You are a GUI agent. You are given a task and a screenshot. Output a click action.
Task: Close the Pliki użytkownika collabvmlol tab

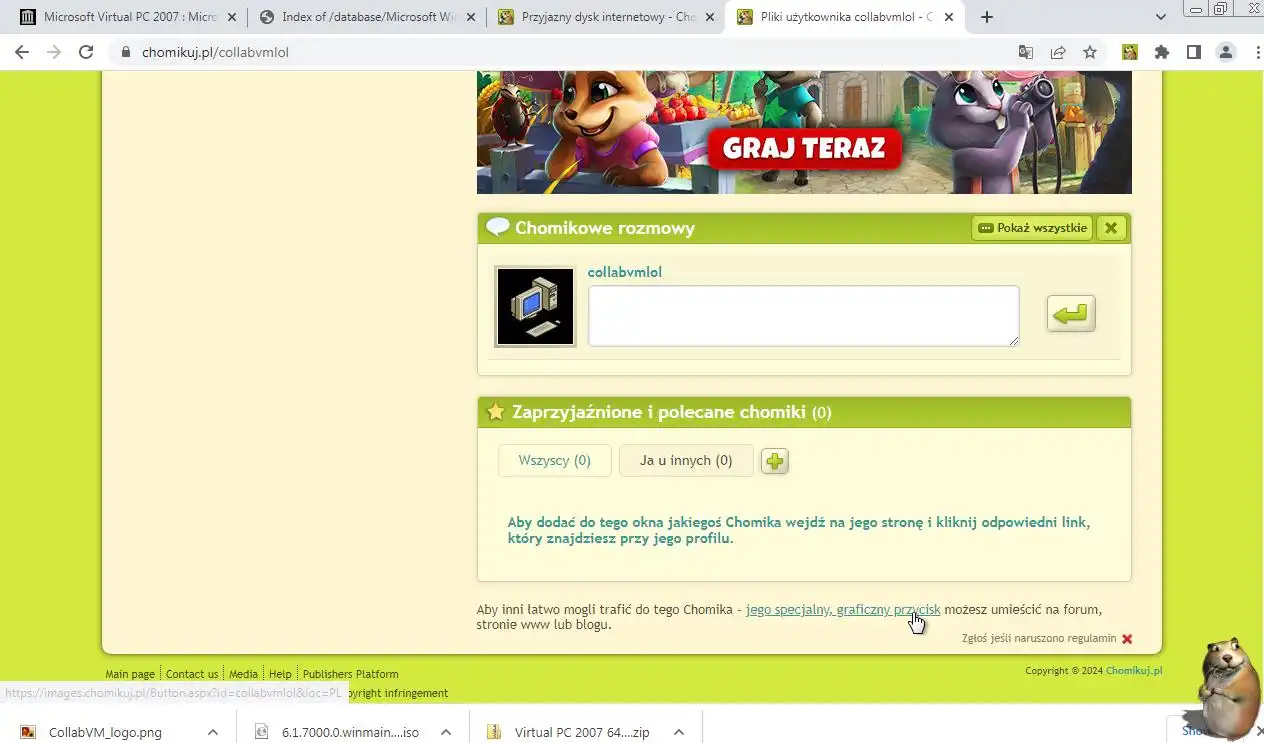coord(949,17)
